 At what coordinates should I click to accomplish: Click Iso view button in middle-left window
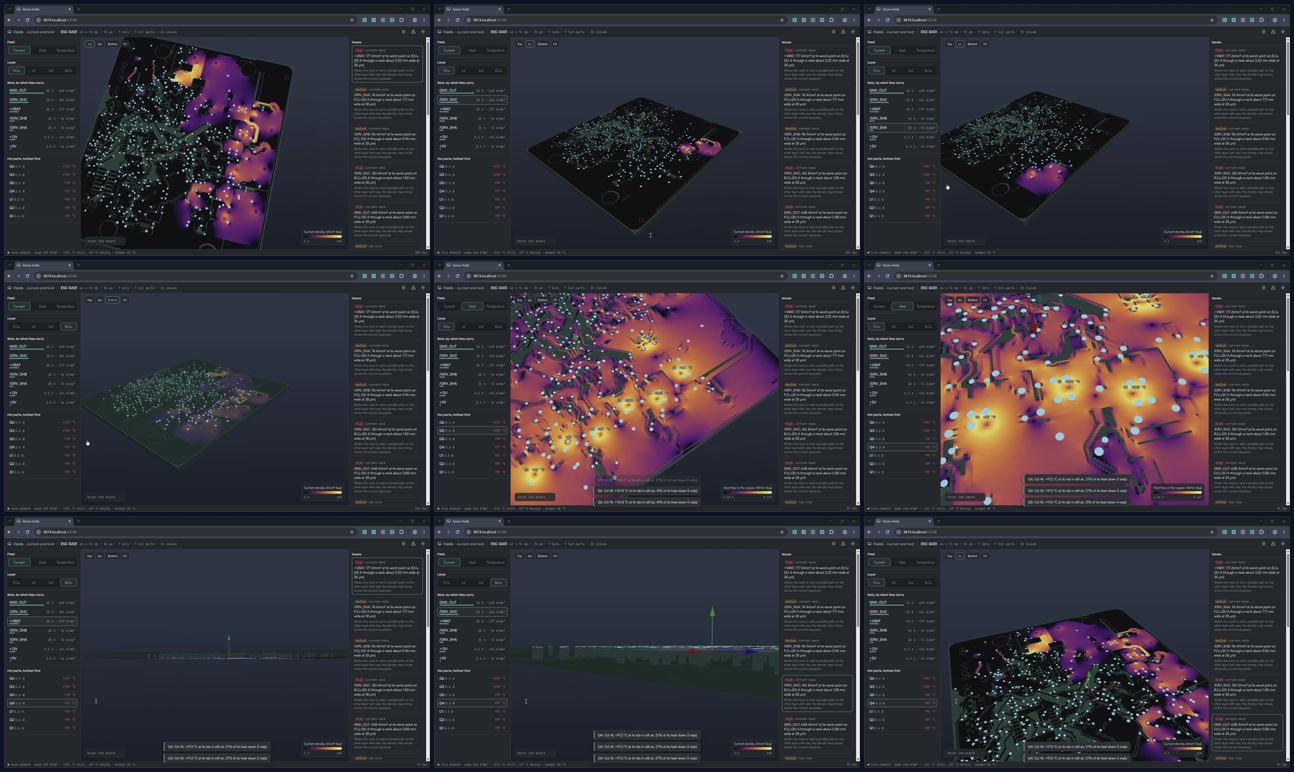100,300
